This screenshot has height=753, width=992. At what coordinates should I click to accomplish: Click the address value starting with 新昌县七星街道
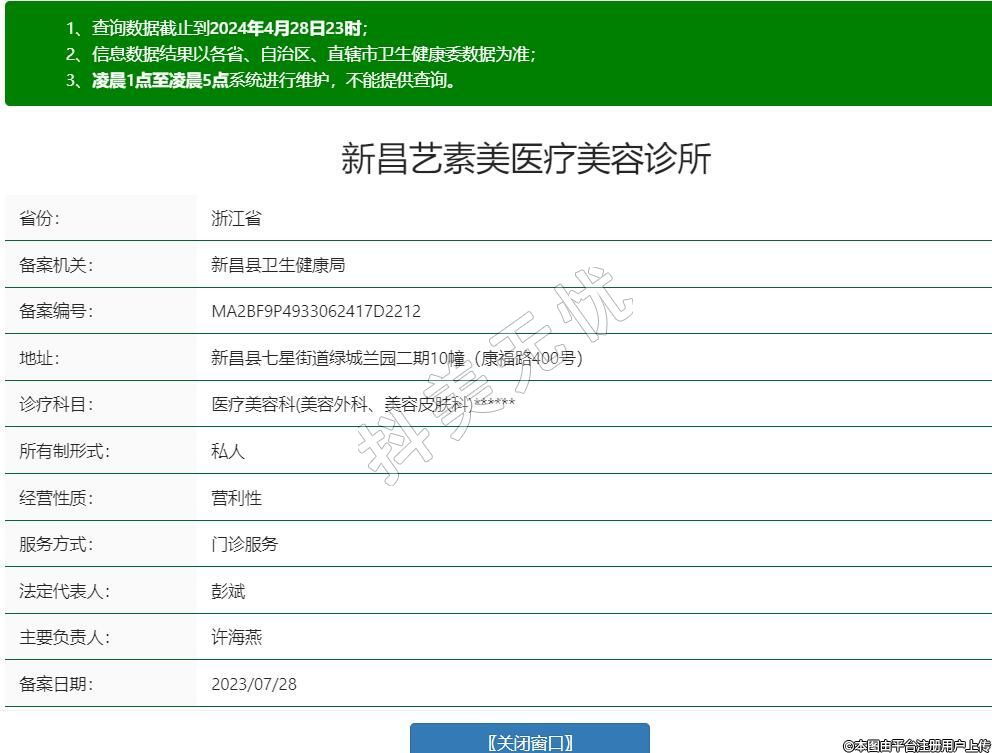(x=396, y=358)
